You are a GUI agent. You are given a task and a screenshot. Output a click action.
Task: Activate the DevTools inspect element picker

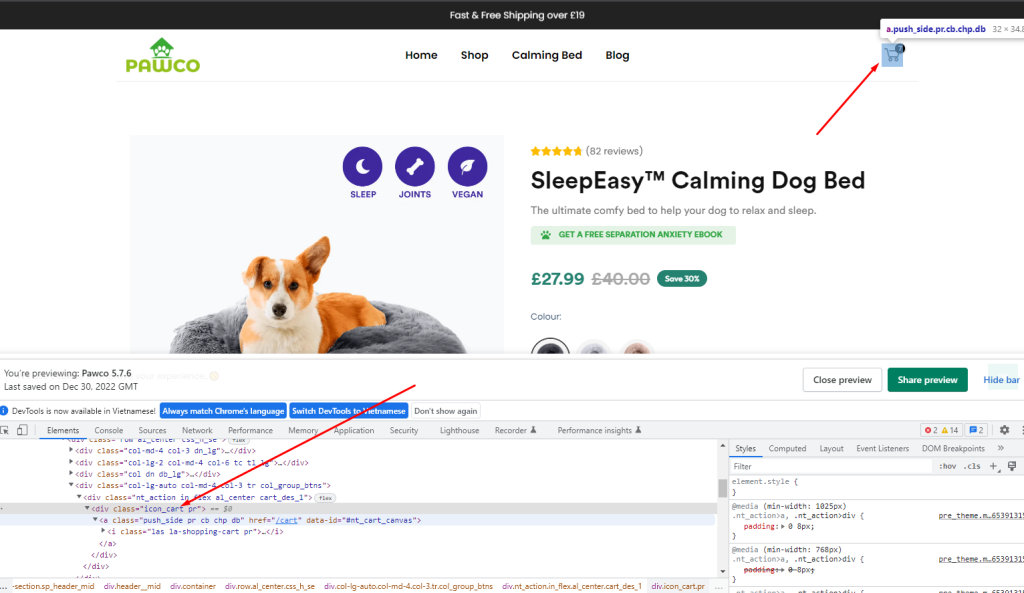(5, 430)
